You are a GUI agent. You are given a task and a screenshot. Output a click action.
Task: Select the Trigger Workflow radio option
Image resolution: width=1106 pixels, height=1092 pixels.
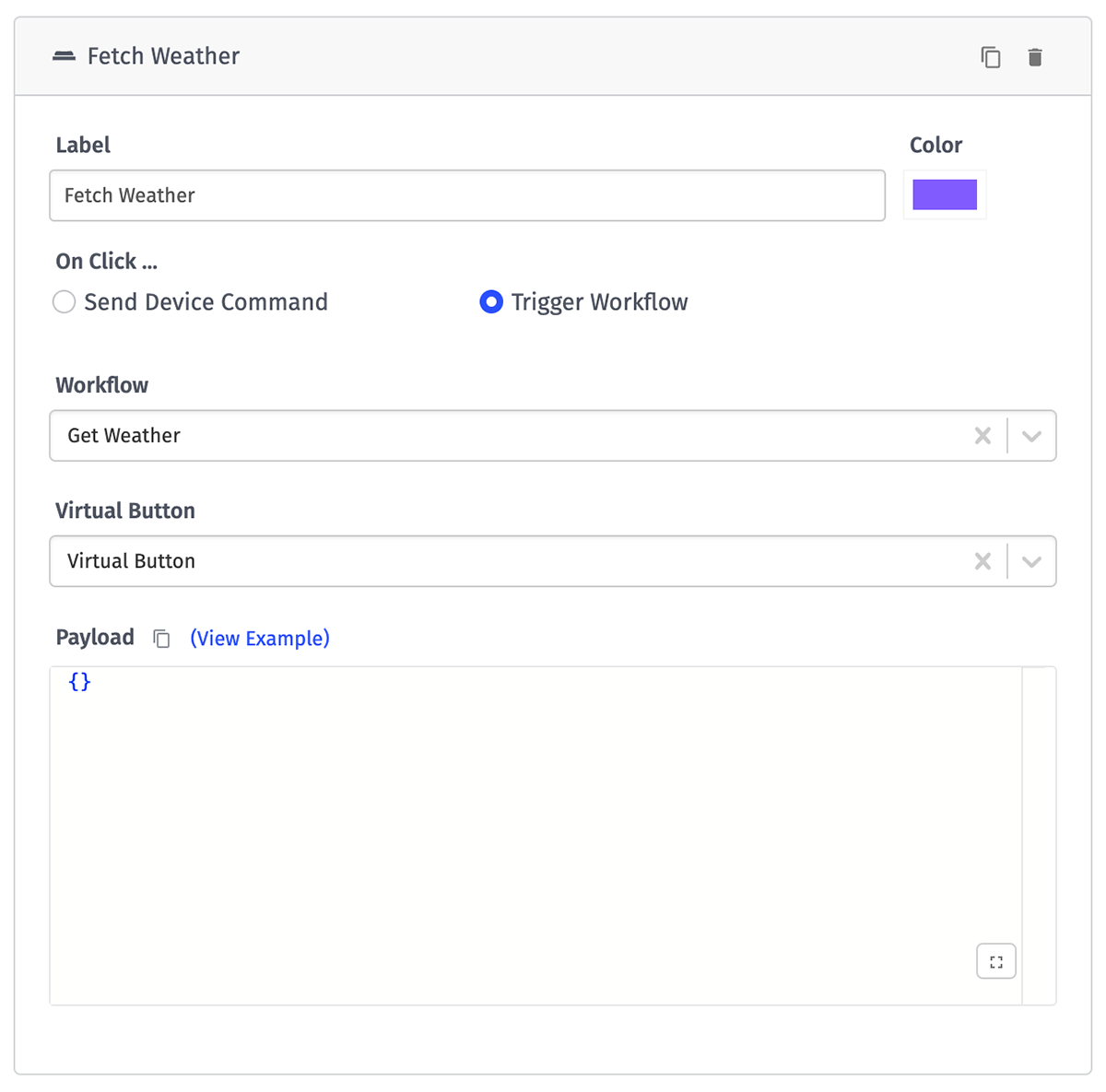click(491, 302)
